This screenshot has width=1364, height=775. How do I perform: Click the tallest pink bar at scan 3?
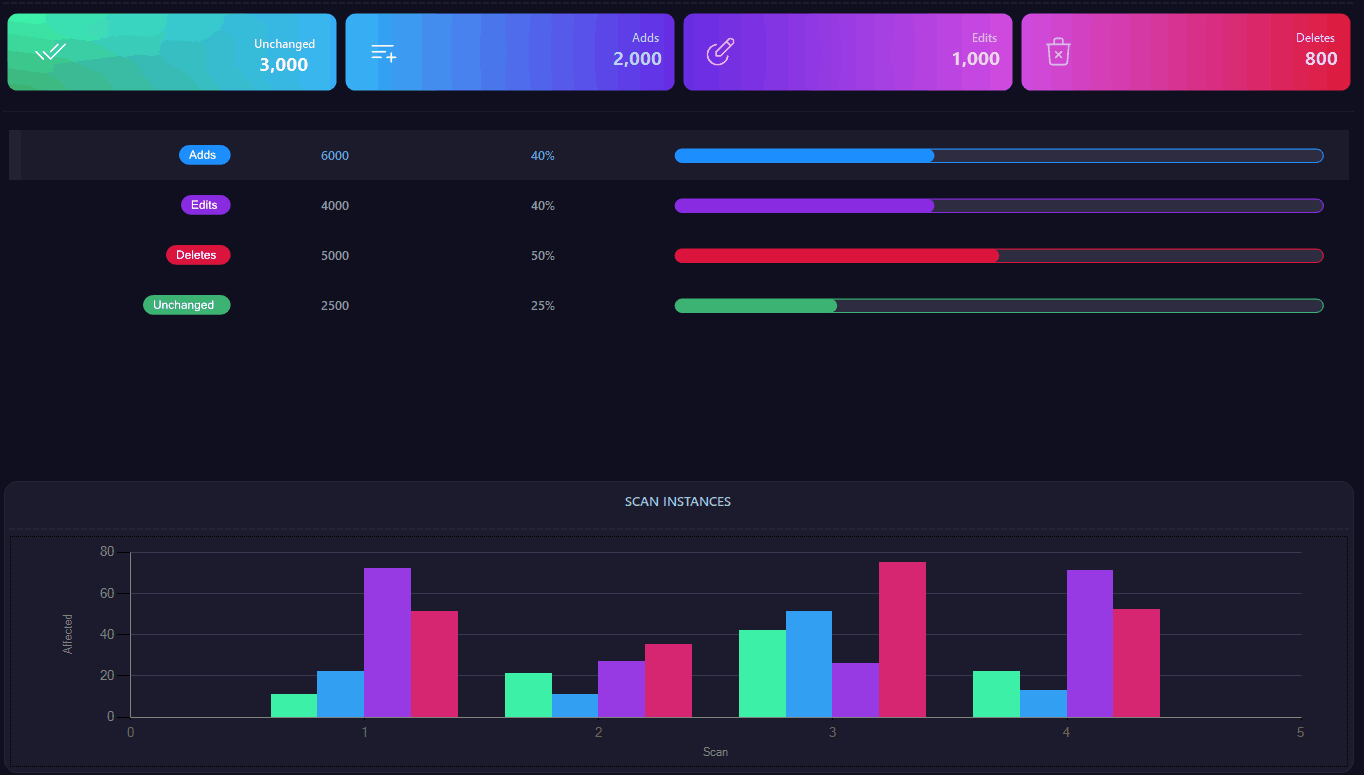(x=902, y=639)
